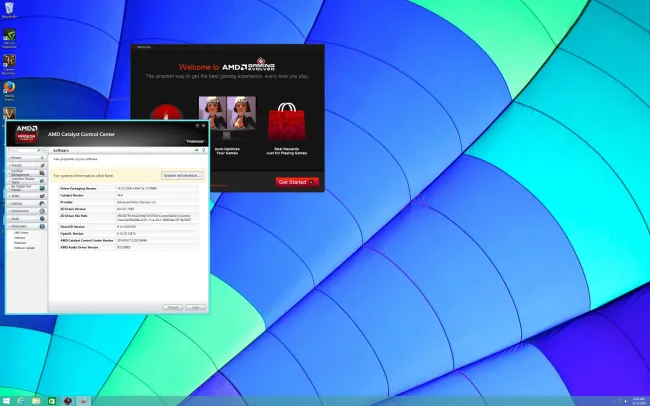Open Internet Explorer from the taskbar
This screenshot has height=406, width=650.
21,400
